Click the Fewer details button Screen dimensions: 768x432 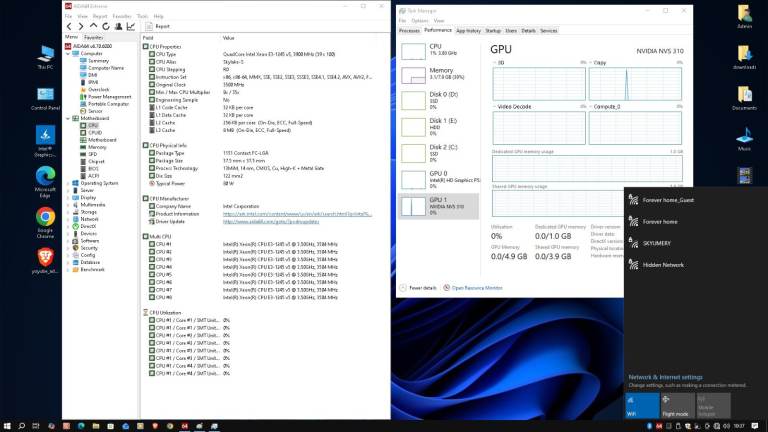421,287
